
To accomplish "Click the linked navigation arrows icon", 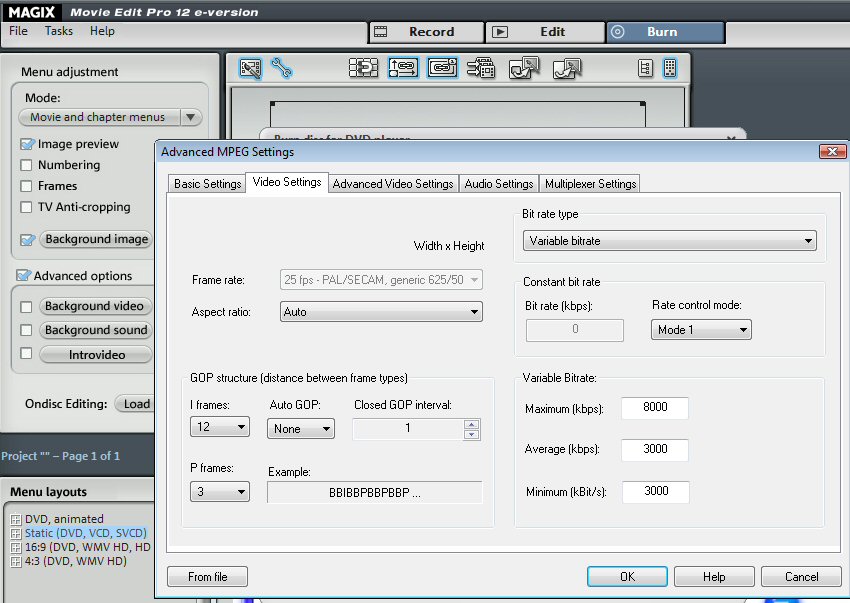I will click(x=403, y=68).
